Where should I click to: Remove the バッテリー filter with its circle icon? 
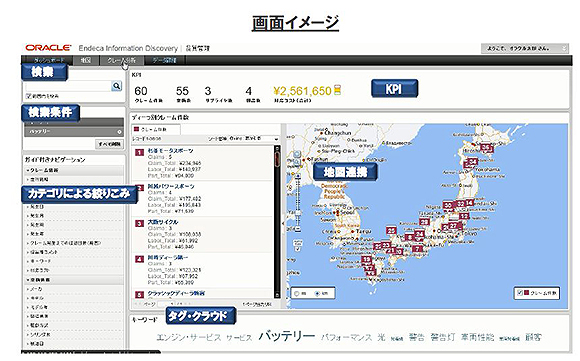coord(119,132)
